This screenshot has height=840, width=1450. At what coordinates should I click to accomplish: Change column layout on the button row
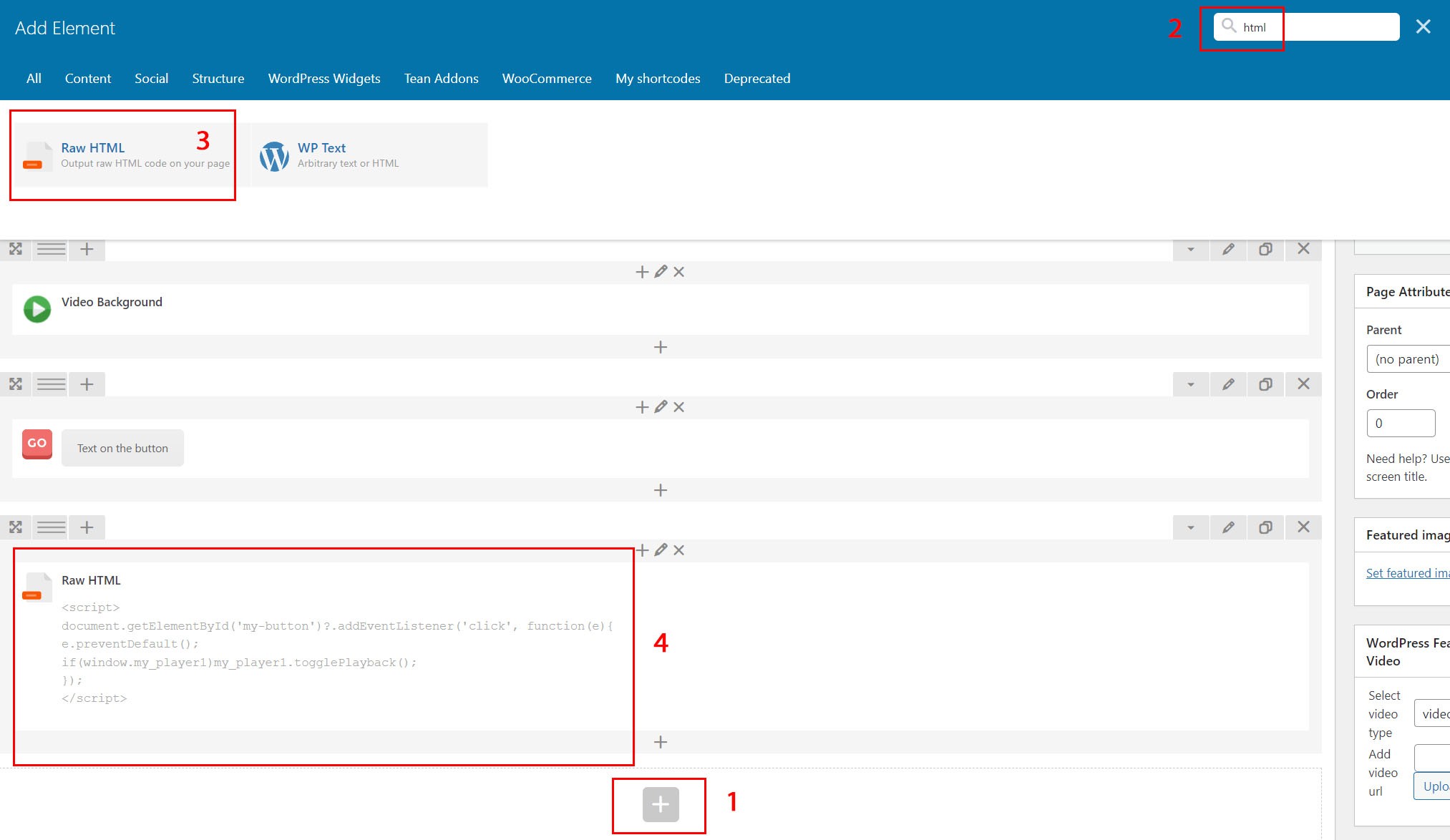click(51, 384)
